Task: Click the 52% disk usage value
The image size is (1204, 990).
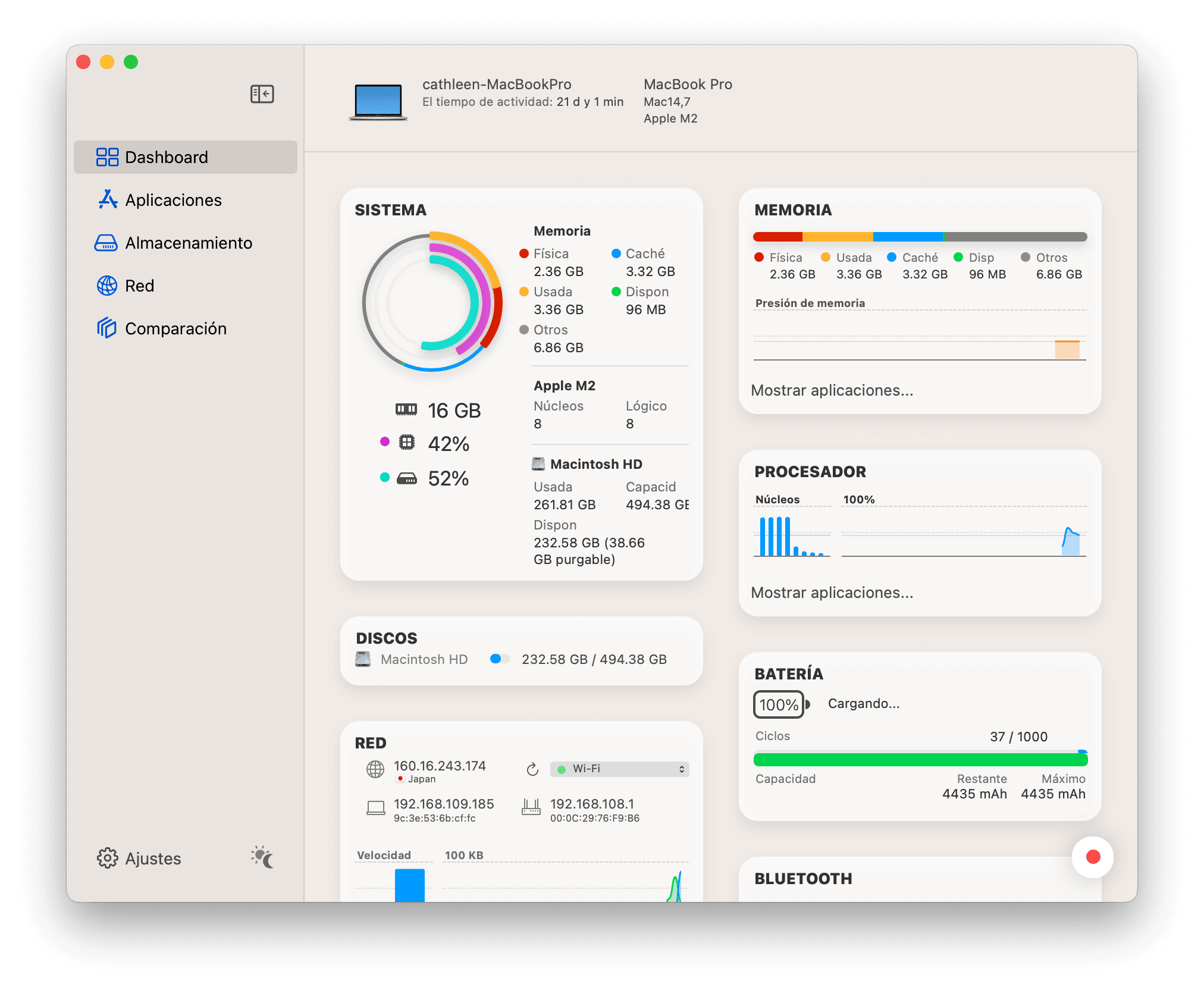Action: click(449, 478)
